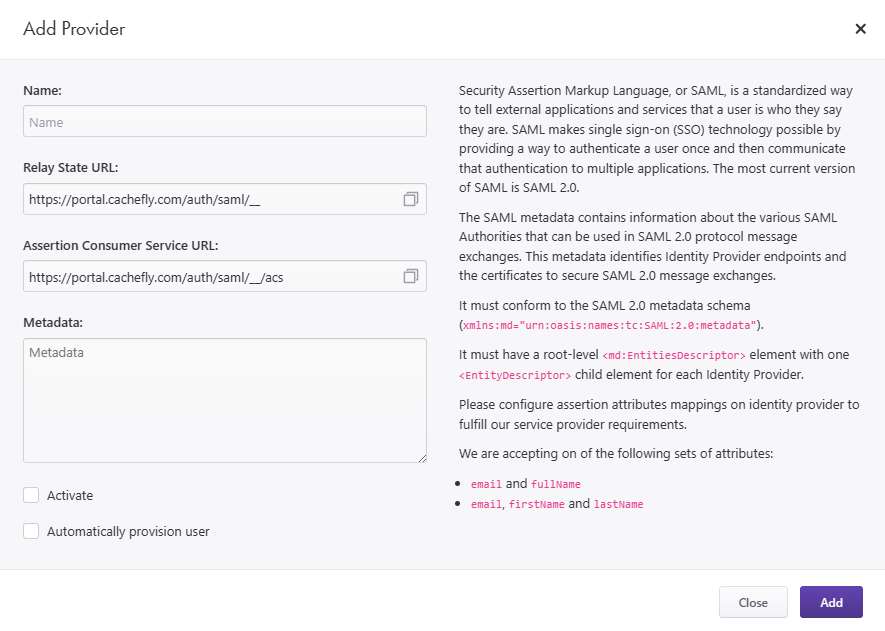Viewport: 885px width, 631px height.
Task: Click the md:EntitiesDescriptor code snippet
Action: coord(674,356)
